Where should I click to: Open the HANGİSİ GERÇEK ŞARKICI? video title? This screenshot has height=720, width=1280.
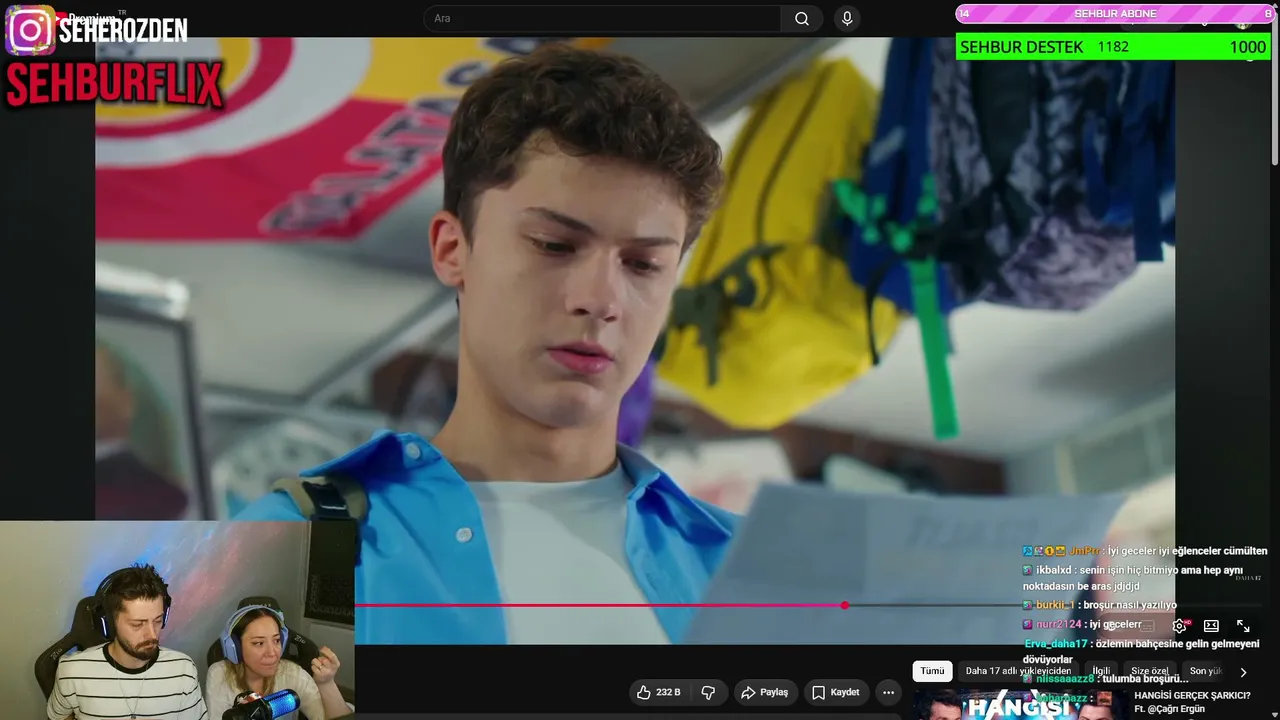[x=1192, y=695]
